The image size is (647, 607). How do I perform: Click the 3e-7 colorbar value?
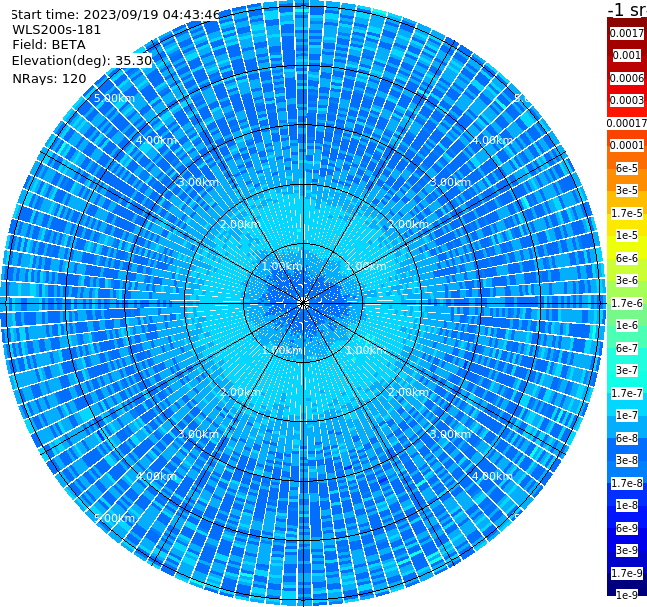click(627, 370)
